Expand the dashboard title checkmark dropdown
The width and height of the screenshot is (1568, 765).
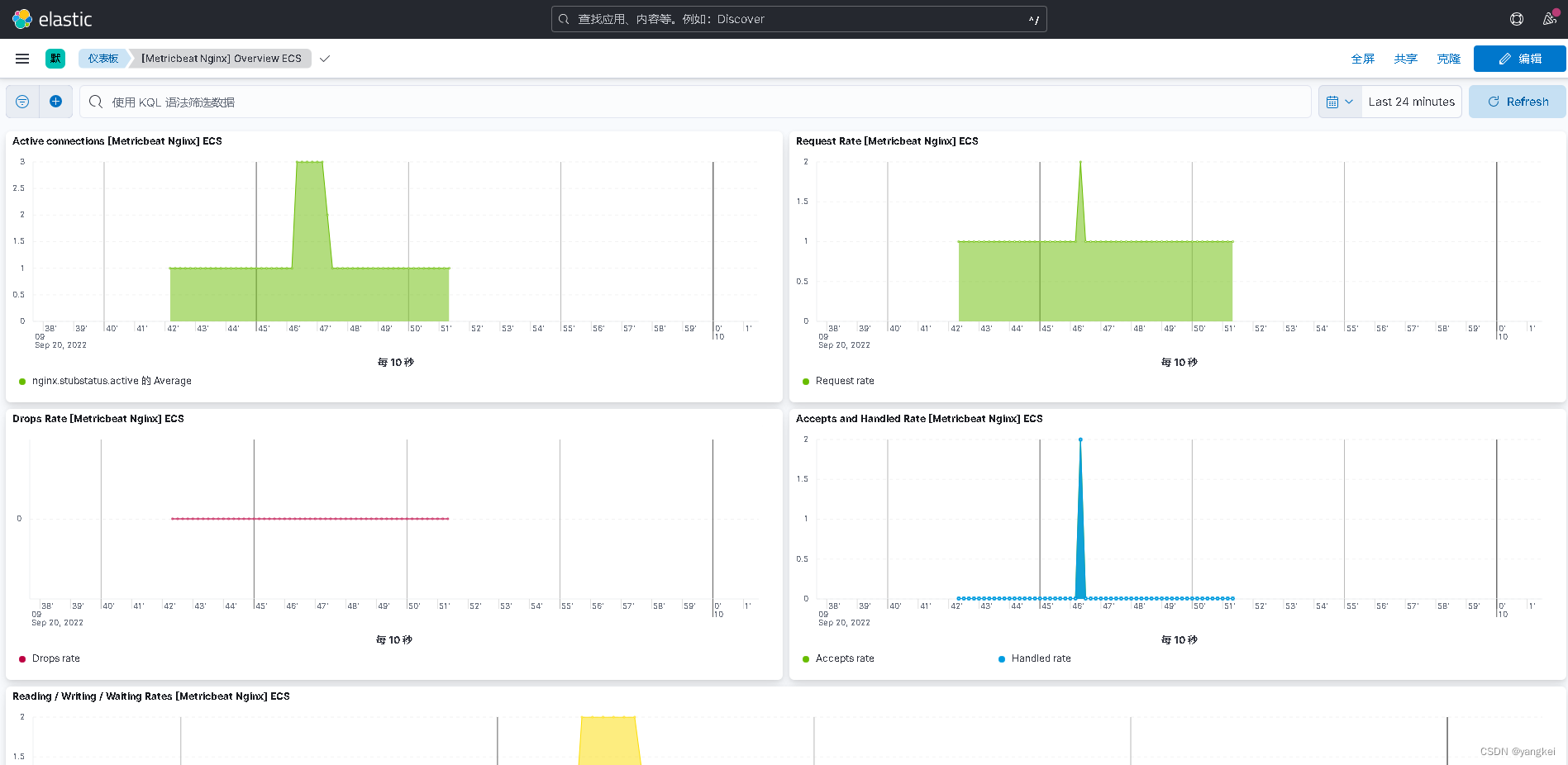pos(325,59)
